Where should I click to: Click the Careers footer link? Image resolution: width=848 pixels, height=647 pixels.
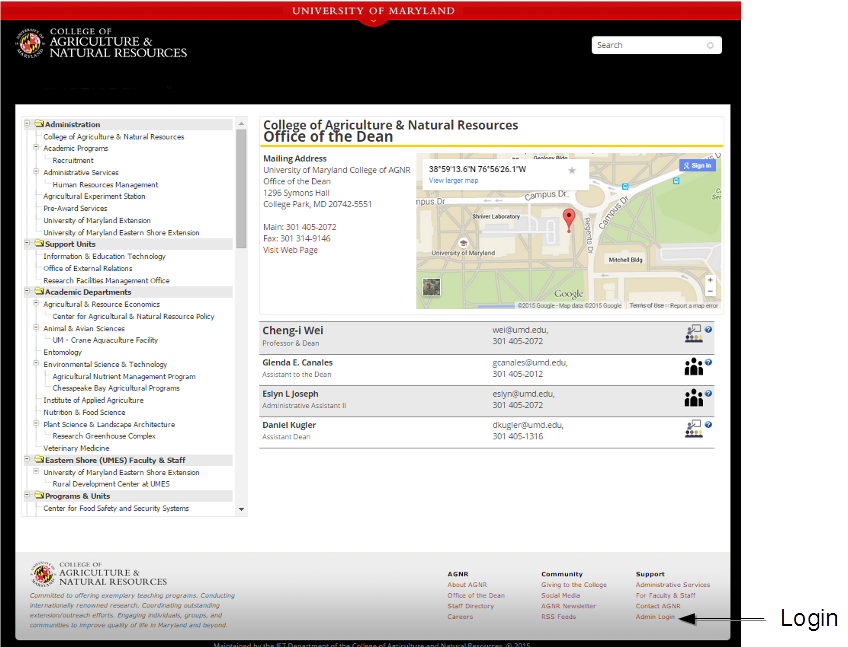[x=460, y=617]
